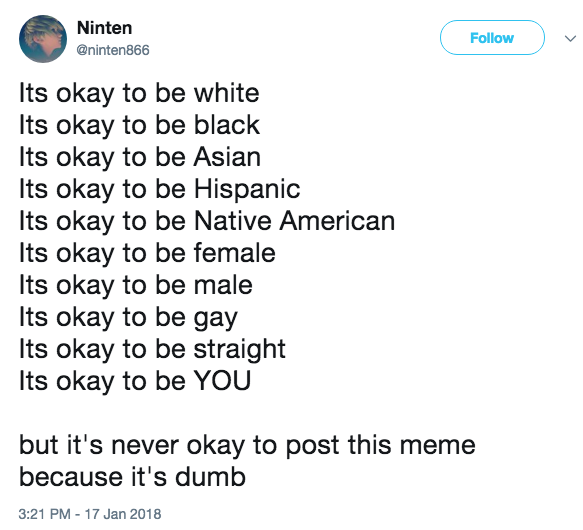Expand the tweet options chevron menu

click(x=570, y=38)
